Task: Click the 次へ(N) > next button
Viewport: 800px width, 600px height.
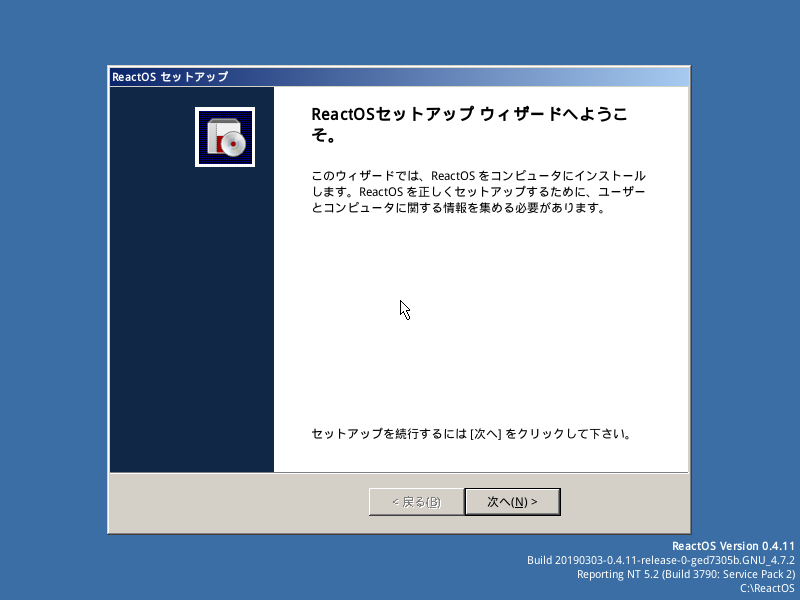Action: (513, 502)
